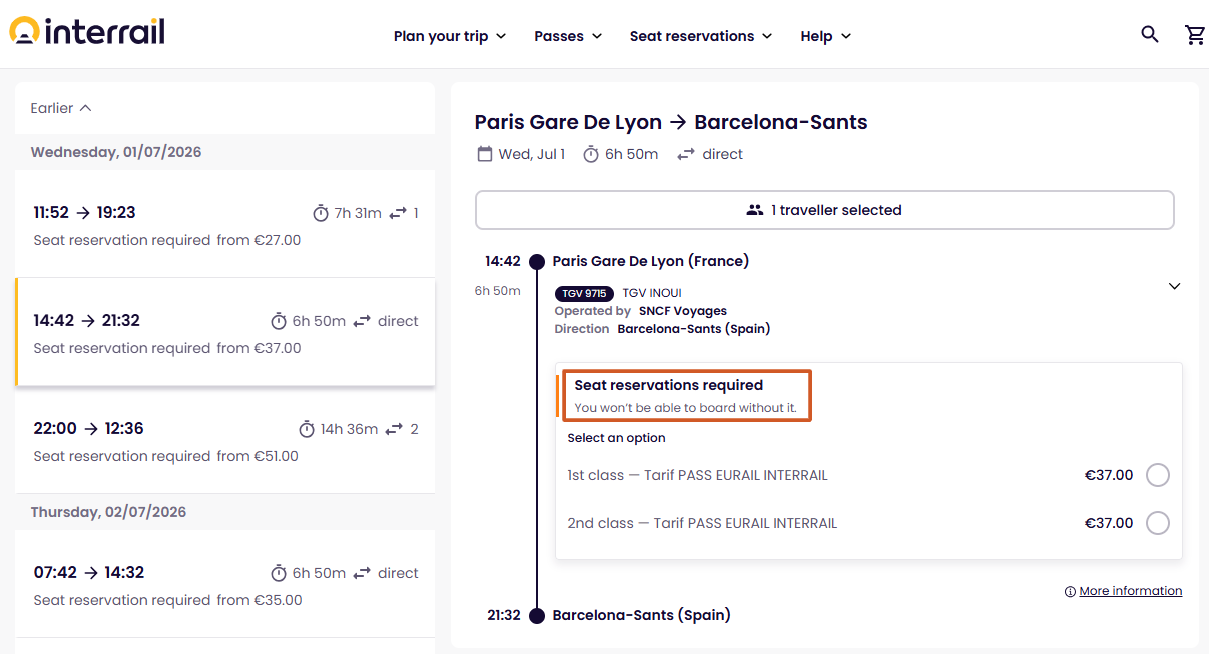Click the 14h 36m duration text
1209x654 pixels.
(349, 429)
